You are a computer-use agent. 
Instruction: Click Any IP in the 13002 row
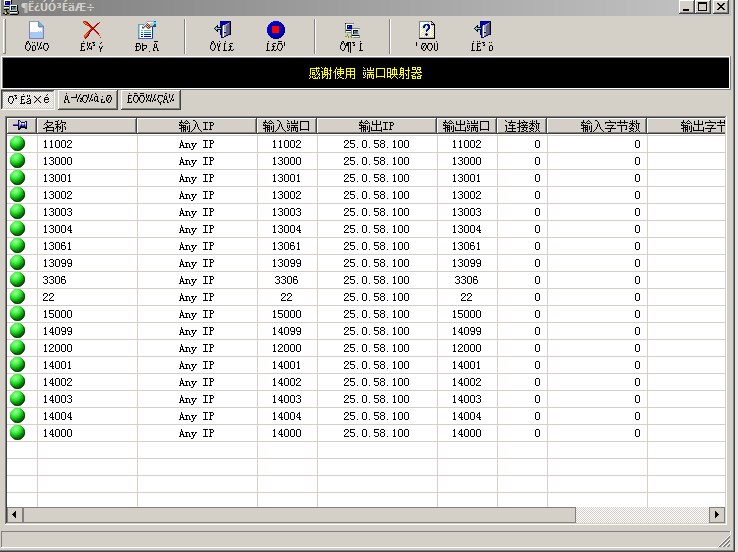[x=196, y=195]
